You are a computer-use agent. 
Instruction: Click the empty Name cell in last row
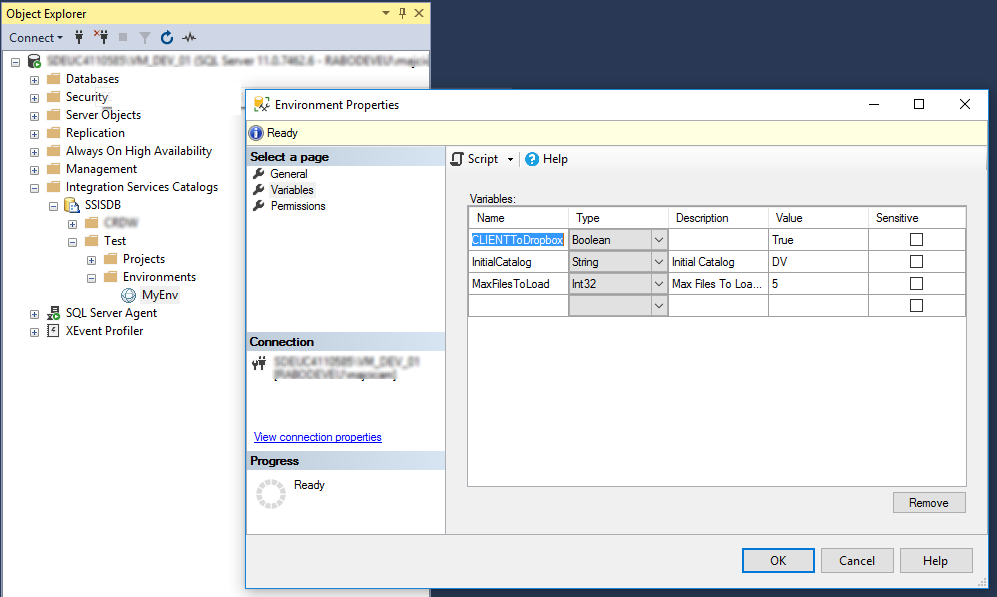coord(518,306)
